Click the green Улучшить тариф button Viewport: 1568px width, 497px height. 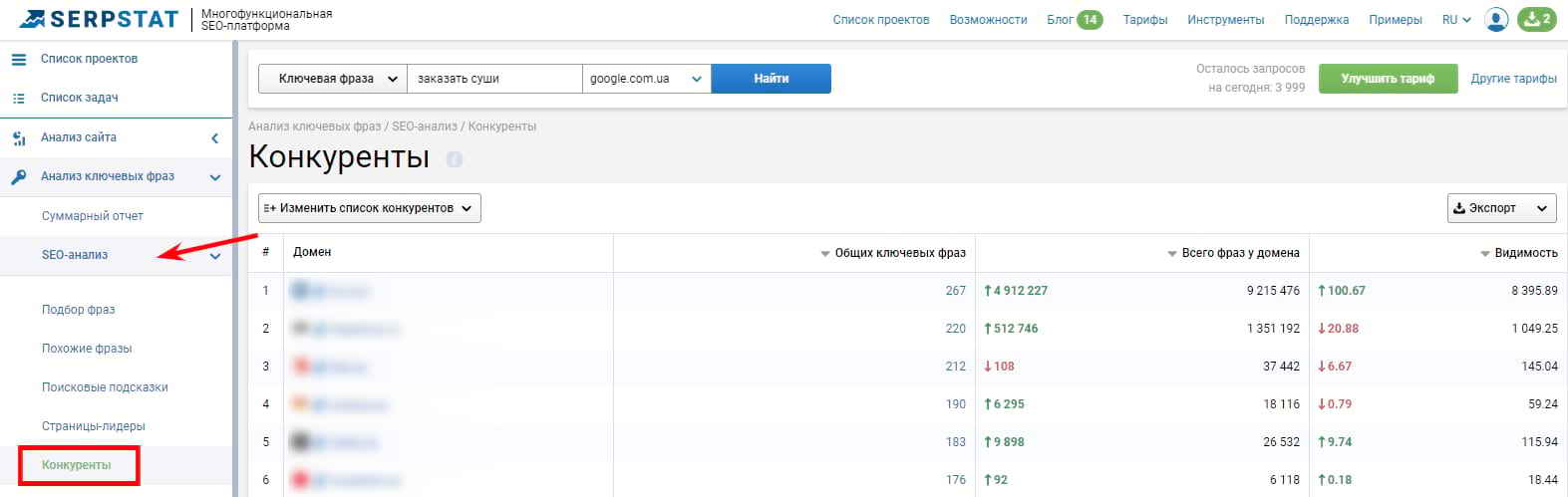(x=1388, y=79)
